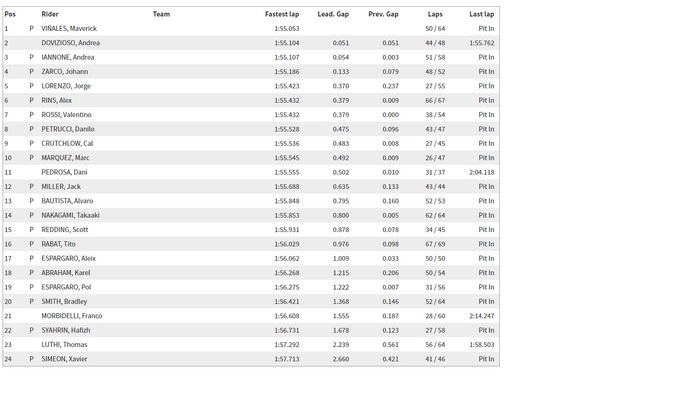Image resolution: width=684 pixels, height=401 pixels.
Task: Click prev gap value 0.561
Action: click(390, 345)
